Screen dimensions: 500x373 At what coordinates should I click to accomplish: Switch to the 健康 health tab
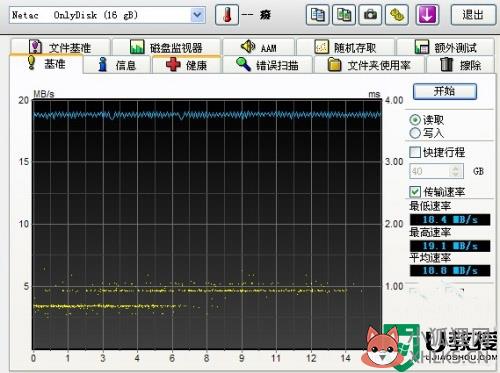pyautogui.click(x=187, y=65)
